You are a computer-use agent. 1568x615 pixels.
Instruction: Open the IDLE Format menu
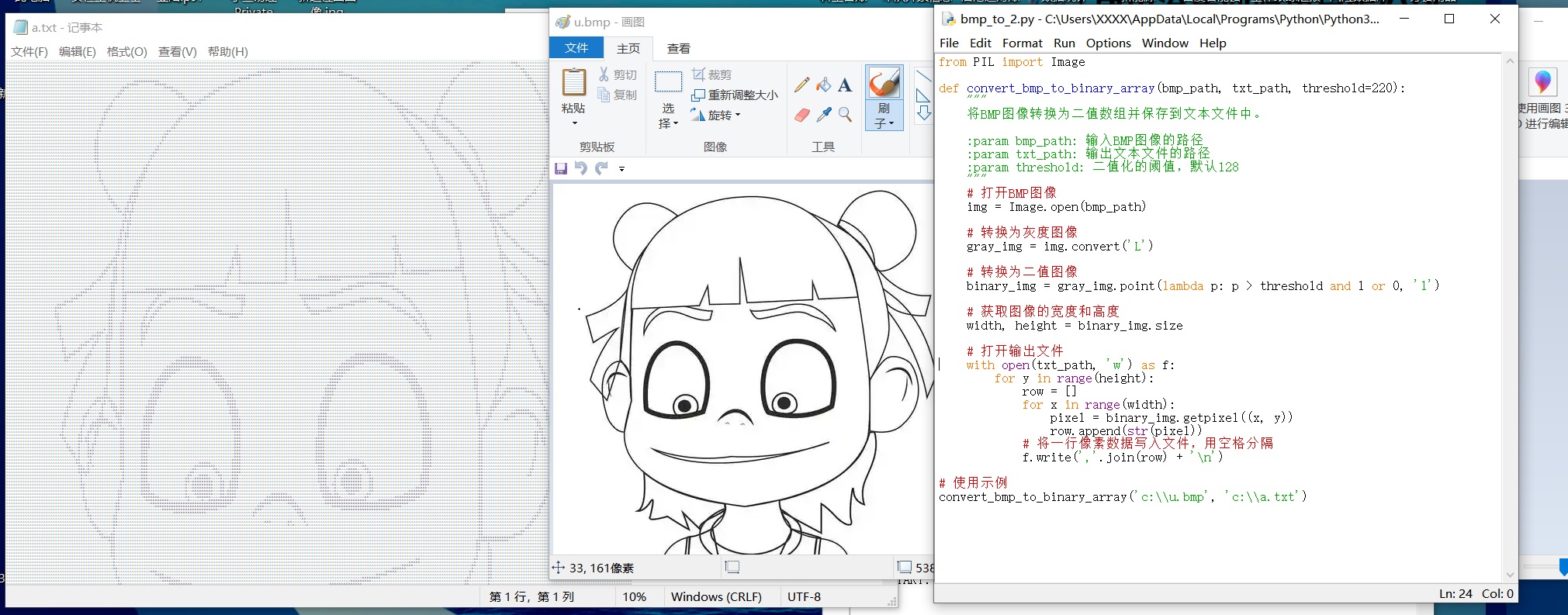pos(1023,43)
